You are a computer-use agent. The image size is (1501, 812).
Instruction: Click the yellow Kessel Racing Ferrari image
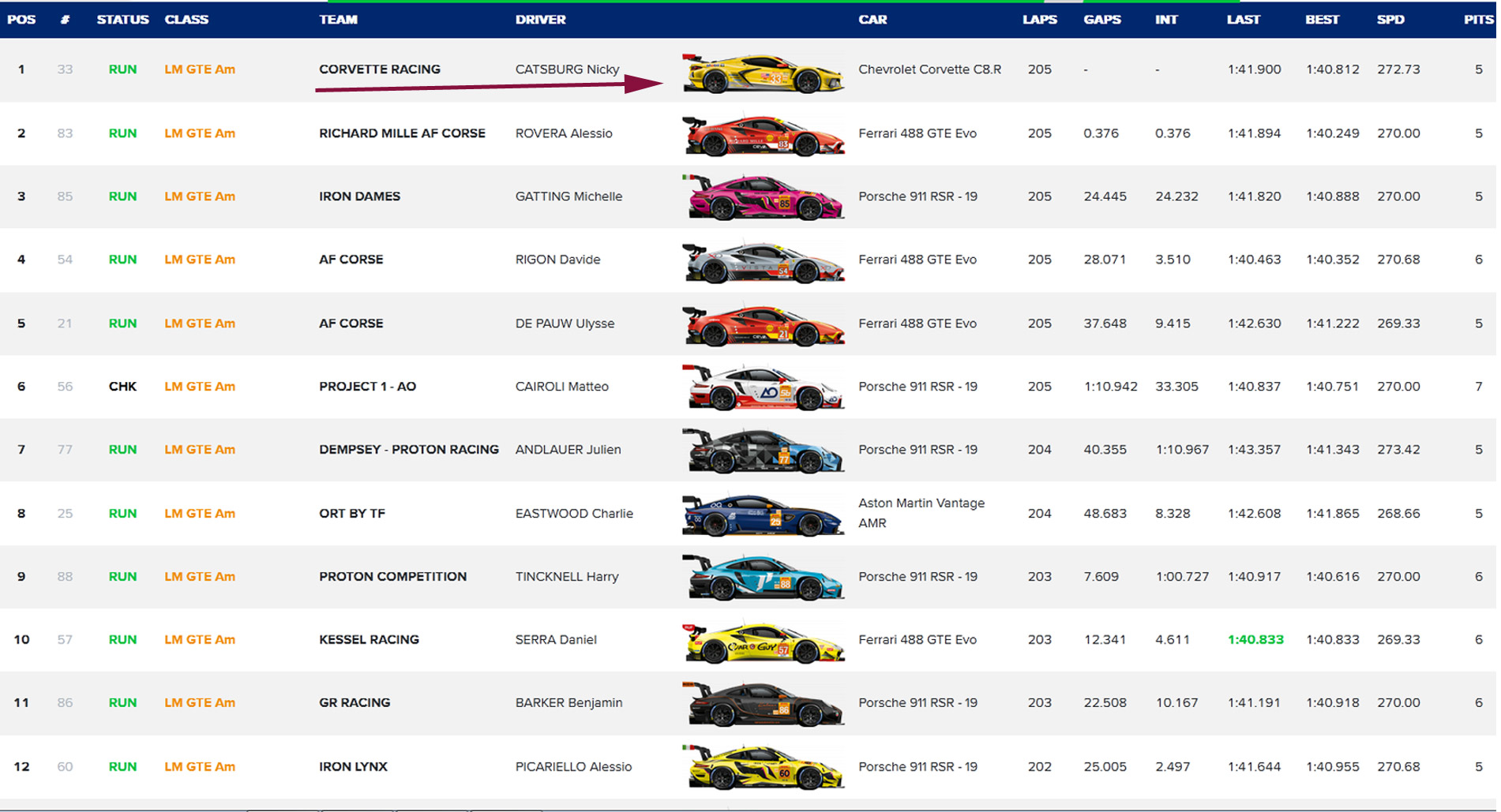click(763, 642)
